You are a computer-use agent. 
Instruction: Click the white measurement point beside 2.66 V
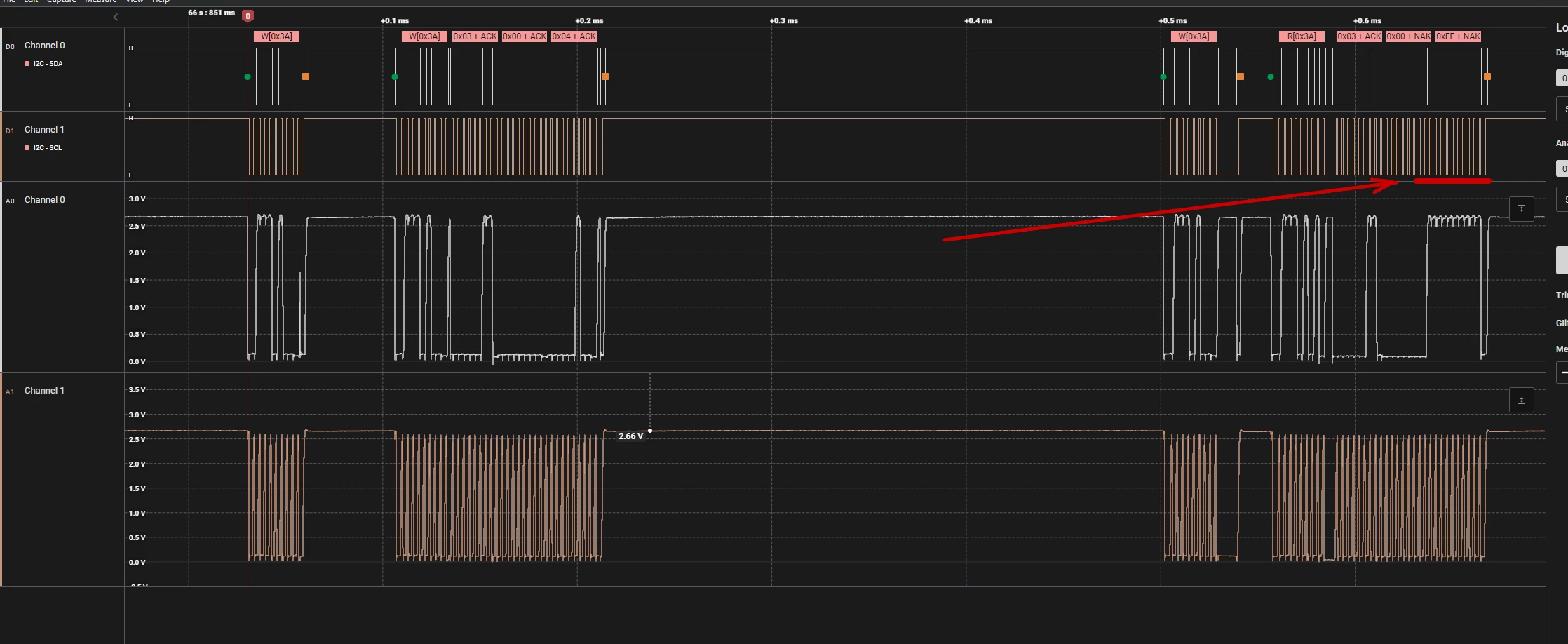pyautogui.click(x=650, y=431)
